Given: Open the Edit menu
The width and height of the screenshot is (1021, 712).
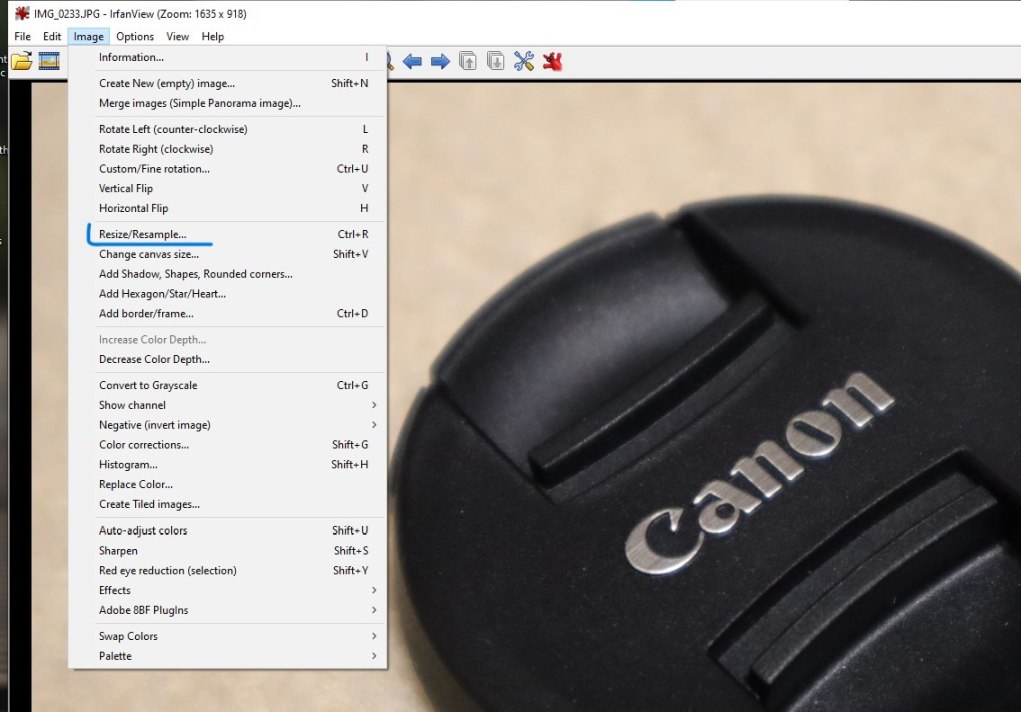Looking at the screenshot, I should click(x=52, y=36).
